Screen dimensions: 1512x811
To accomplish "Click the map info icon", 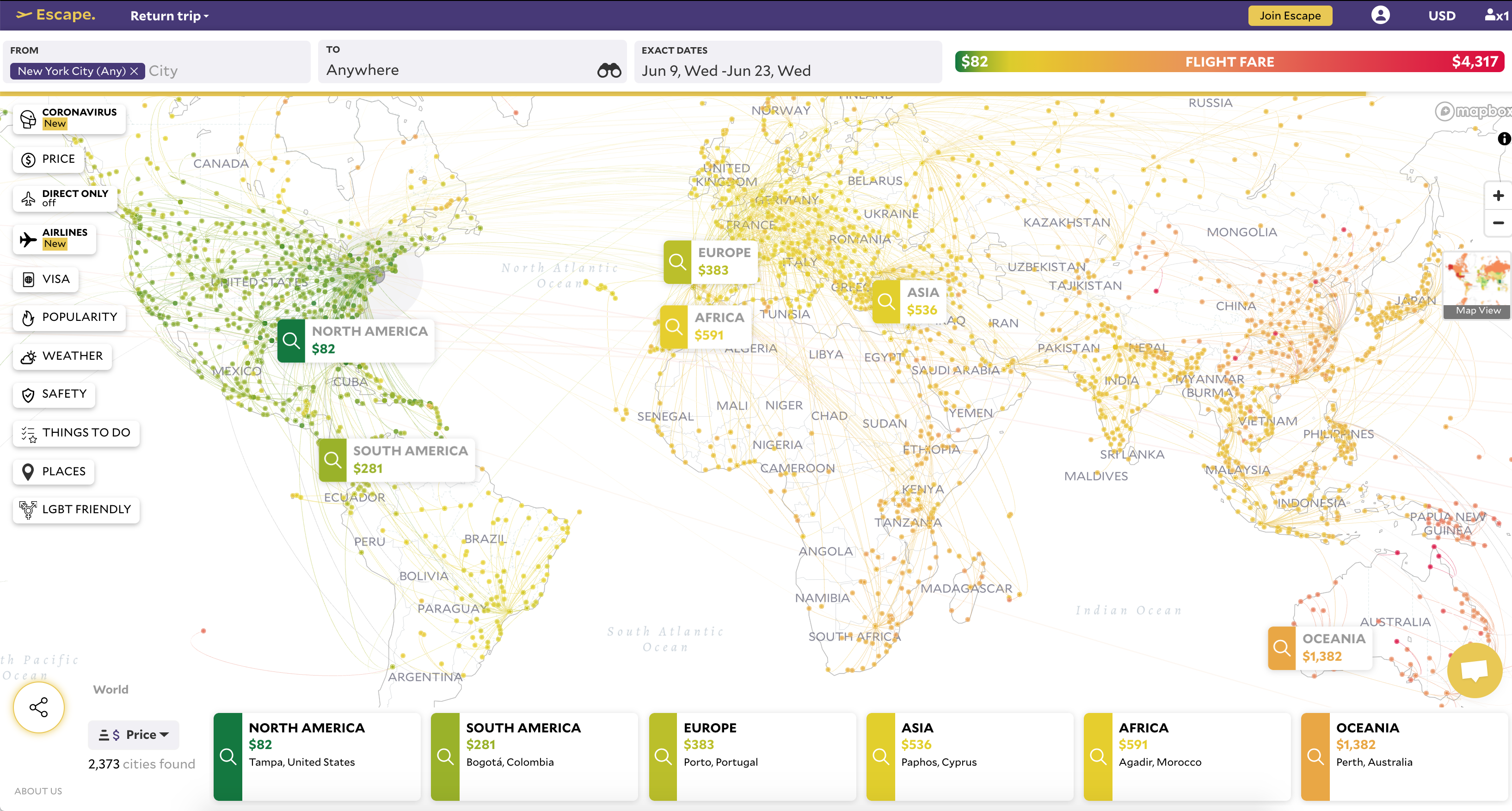I will click(x=1504, y=139).
